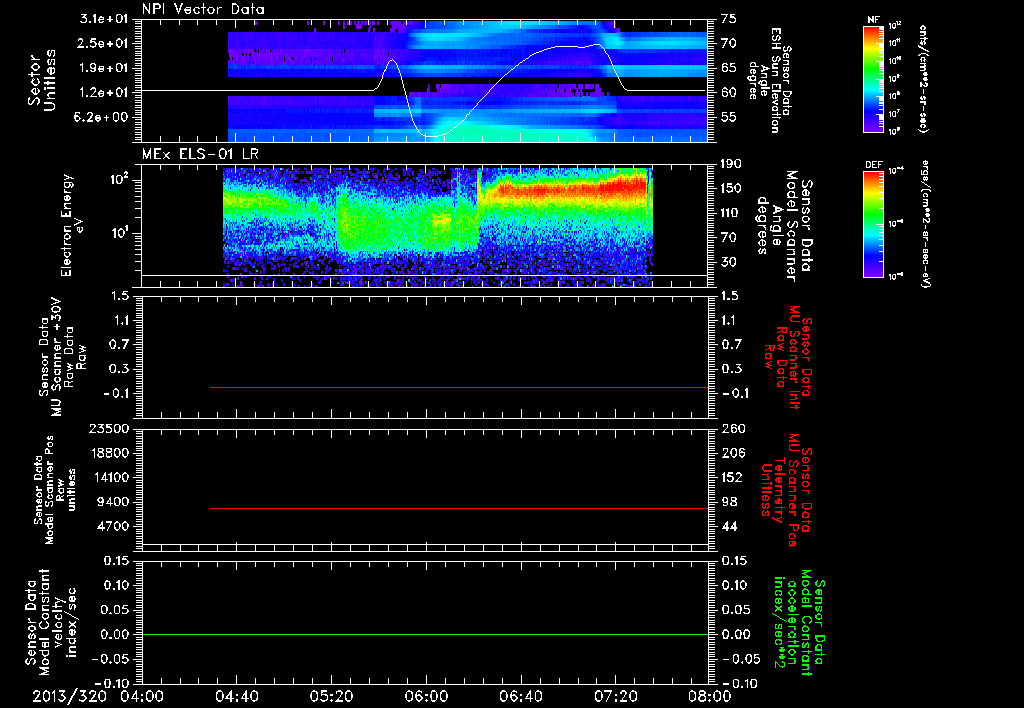1024x708 pixels.
Task: Click the 1.9e+01 sector tick label
Action: pos(104,68)
